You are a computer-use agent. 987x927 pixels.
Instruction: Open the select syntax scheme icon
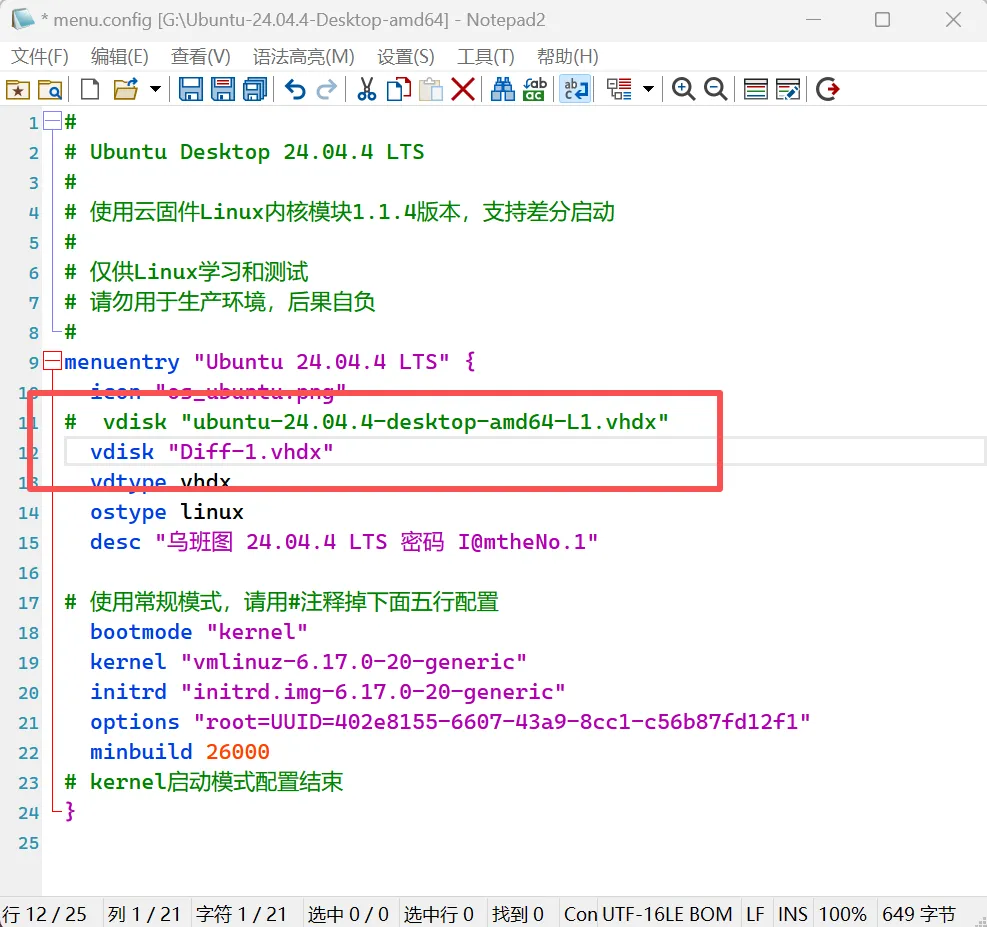click(x=755, y=89)
